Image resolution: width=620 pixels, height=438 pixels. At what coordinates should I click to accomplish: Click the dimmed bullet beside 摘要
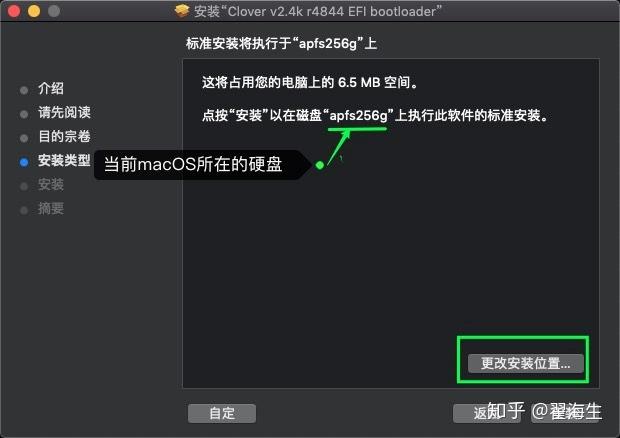tap(24, 210)
